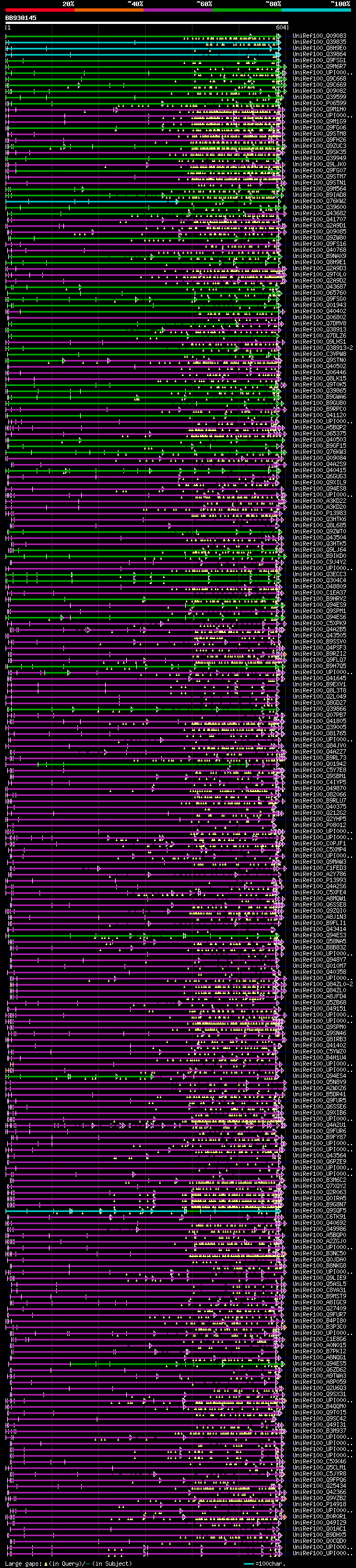The image size is (356, 1568).
Task: Select hit UniRef100_Q9M1H0
Action: tap(319, 109)
